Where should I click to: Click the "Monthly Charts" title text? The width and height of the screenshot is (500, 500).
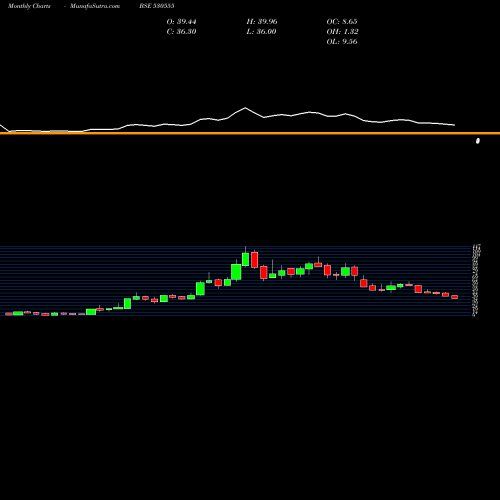click(29, 6)
